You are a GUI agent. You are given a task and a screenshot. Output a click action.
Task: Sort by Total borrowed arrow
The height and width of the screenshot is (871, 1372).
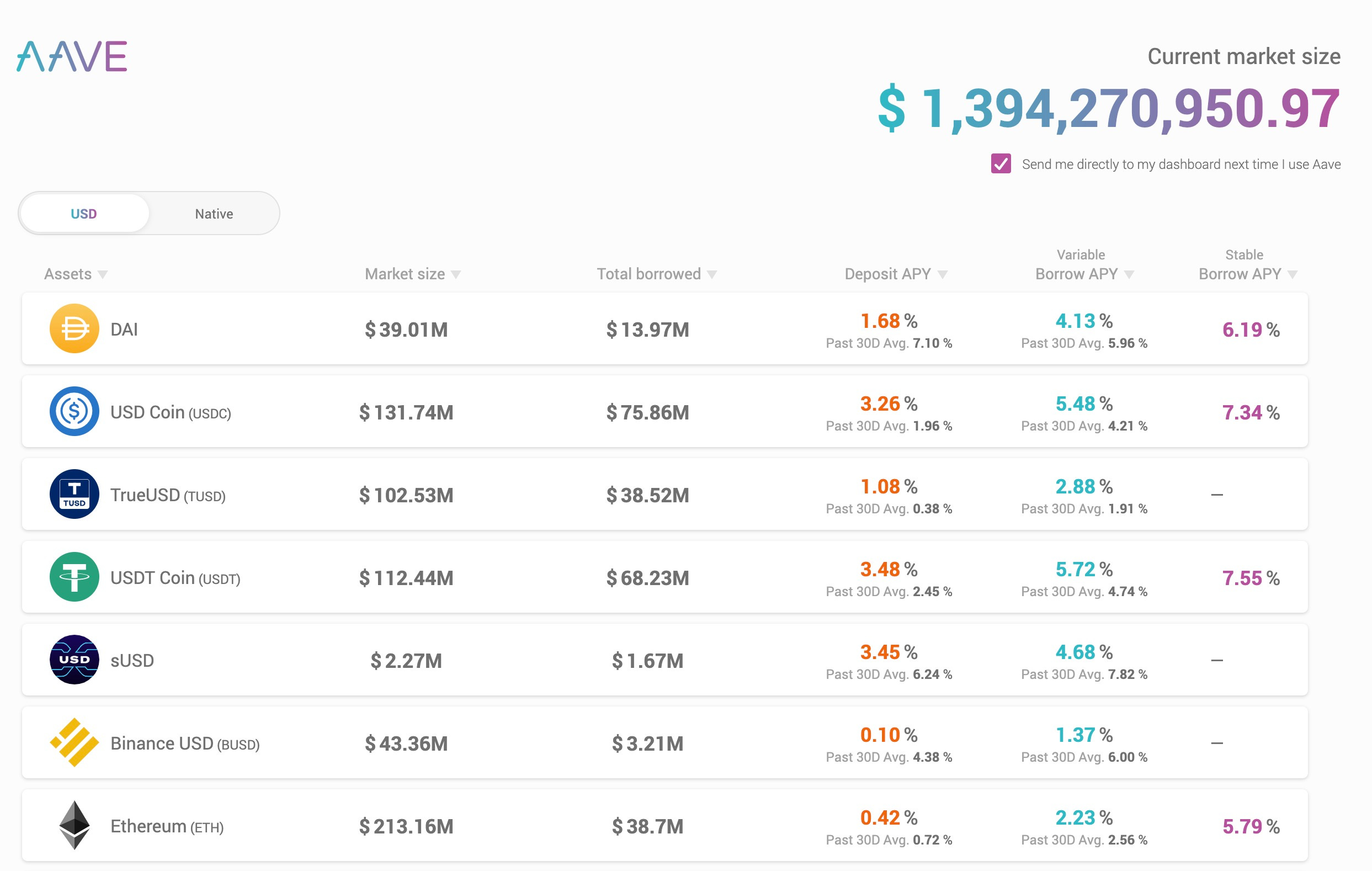click(x=711, y=275)
